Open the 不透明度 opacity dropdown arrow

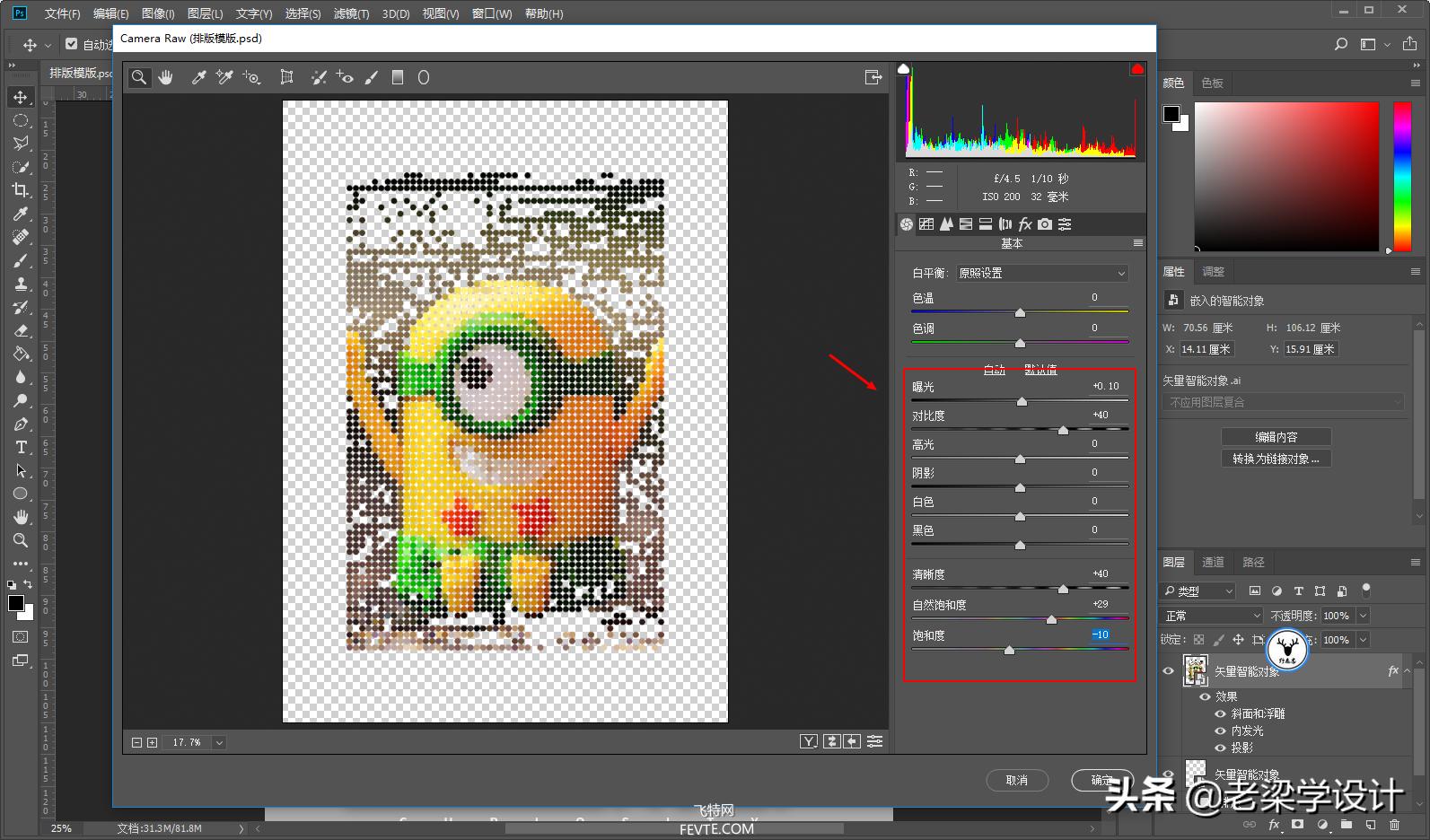(x=1363, y=616)
